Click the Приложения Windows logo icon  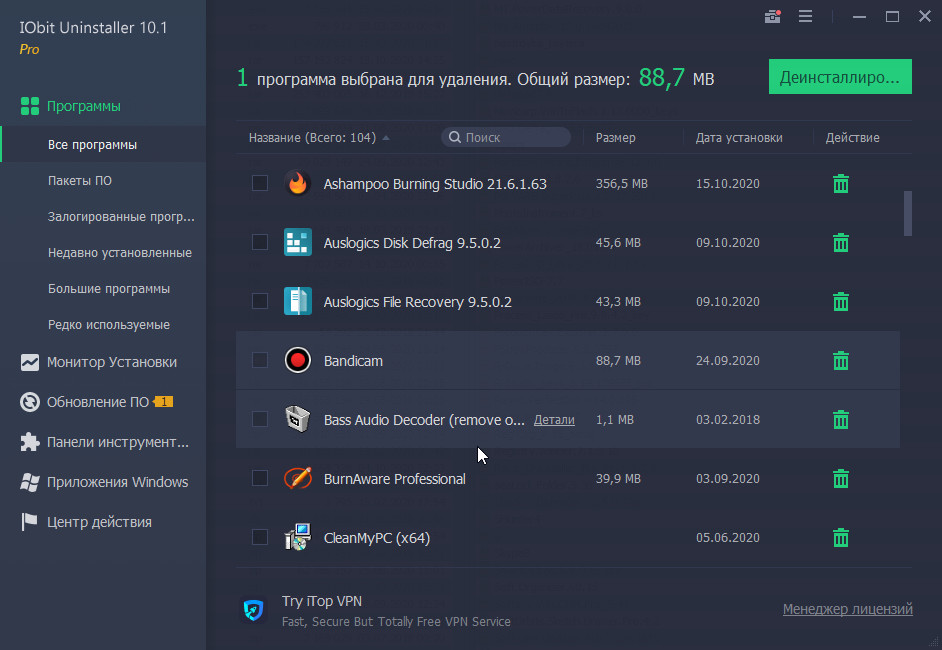coord(29,482)
